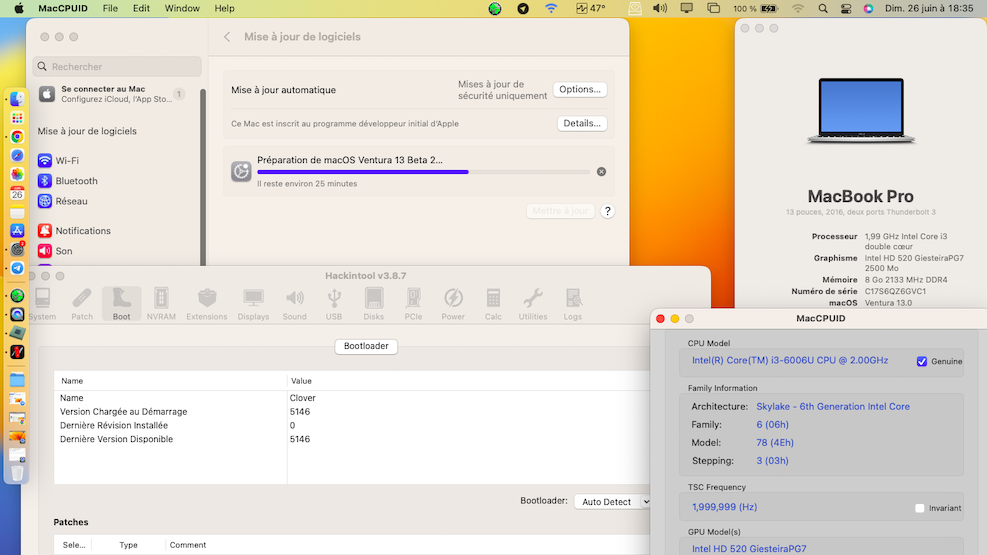The image size is (987, 555).
Task: Click the Details... button for developer program
Action: [582, 123]
